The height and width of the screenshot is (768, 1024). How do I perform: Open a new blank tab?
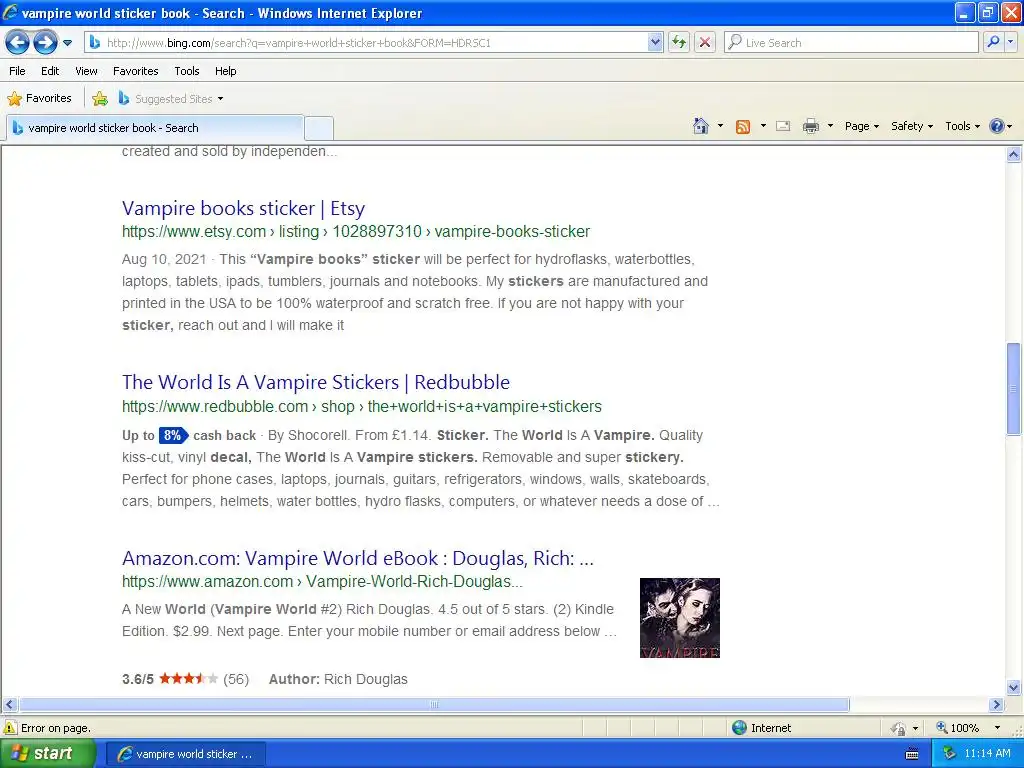click(x=319, y=128)
